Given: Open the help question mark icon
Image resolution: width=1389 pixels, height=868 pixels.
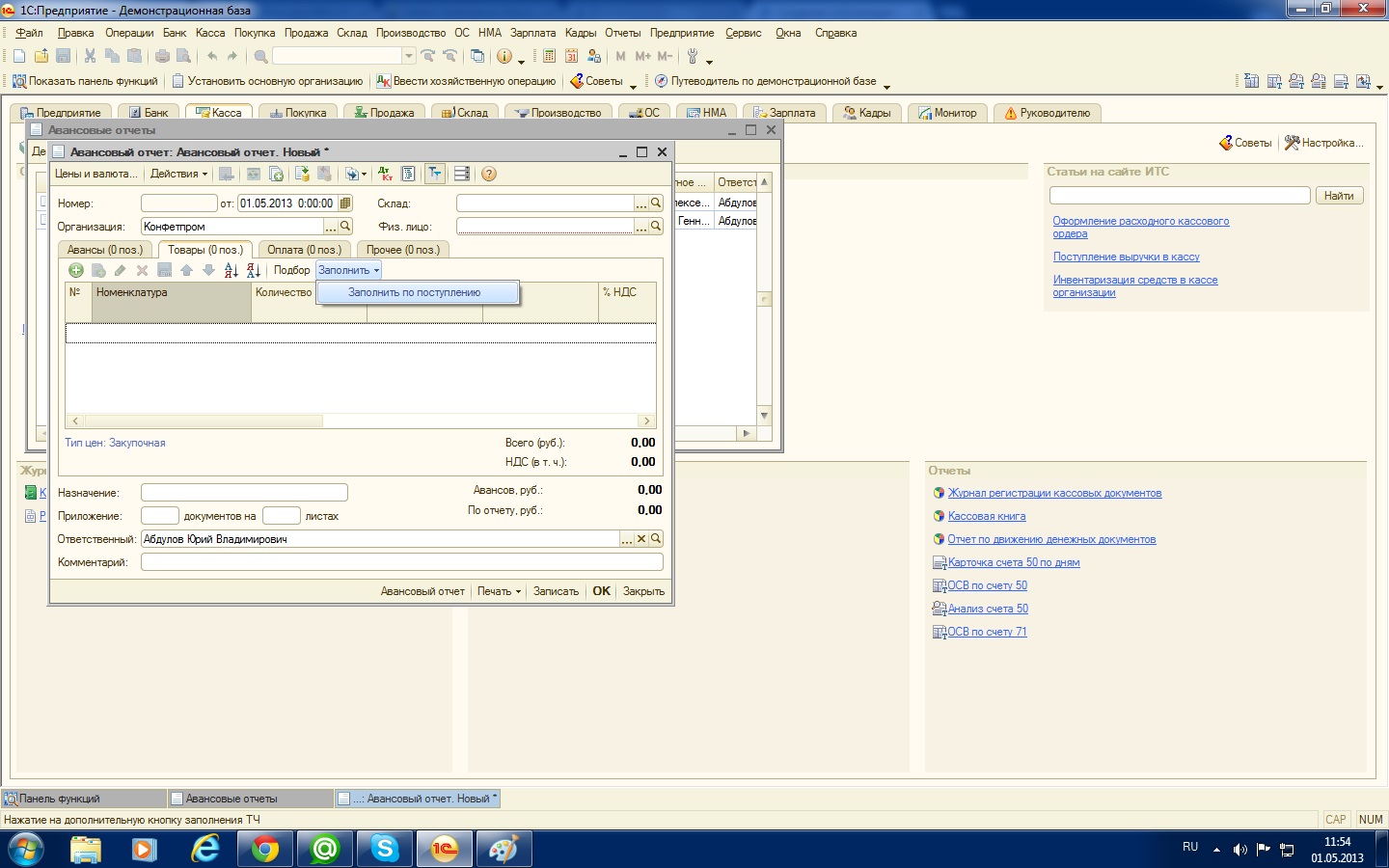Looking at the screenshot, I should 489,174.
